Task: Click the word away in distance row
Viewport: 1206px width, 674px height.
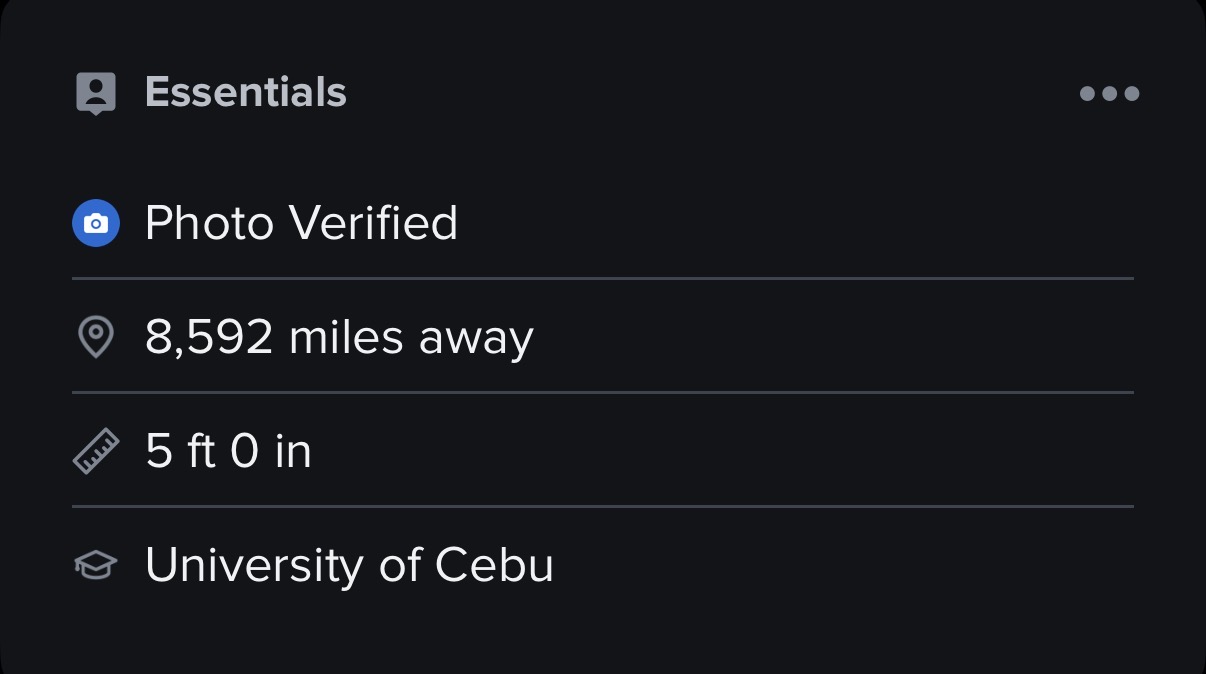Action: [476, 338]
